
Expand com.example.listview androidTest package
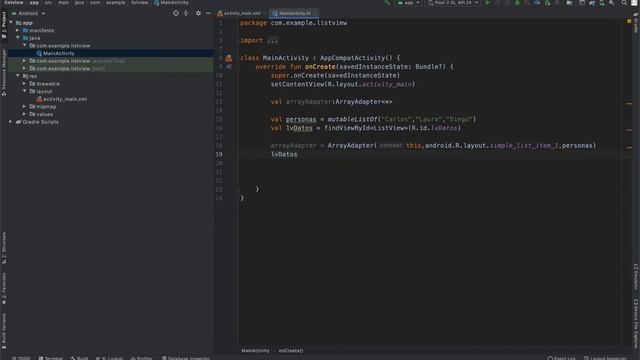click(x=24, y=60)
